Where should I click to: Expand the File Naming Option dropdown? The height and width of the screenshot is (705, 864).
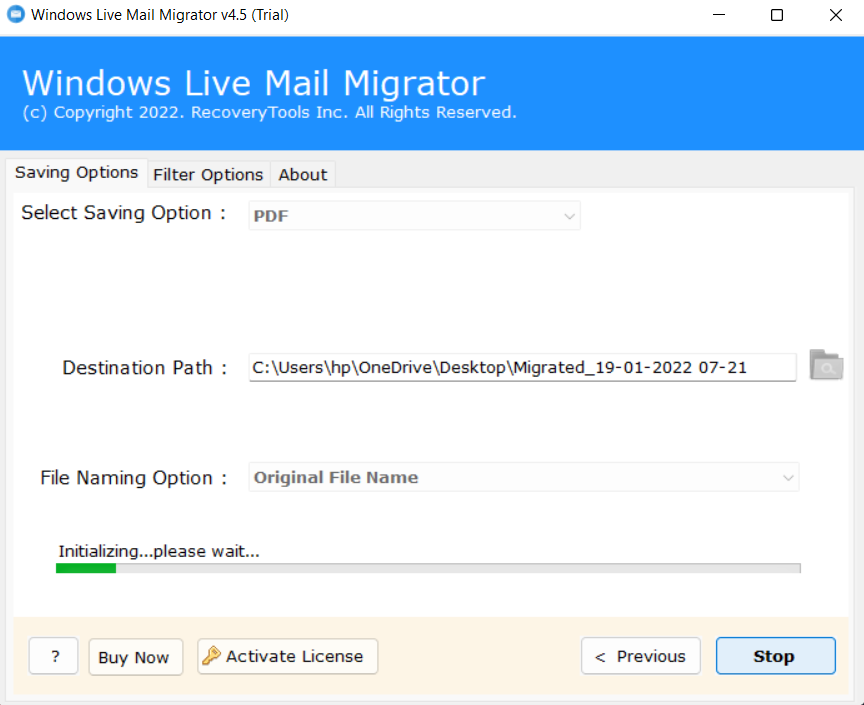click(x=523, y=477)
